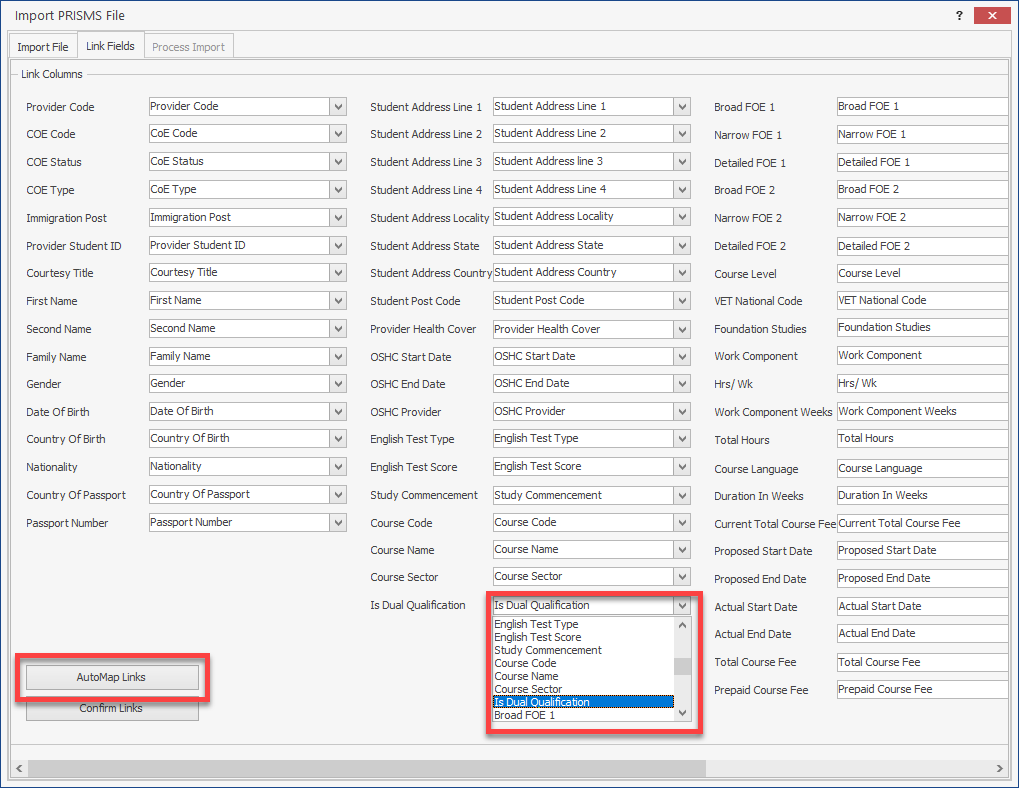Select Broad FOE 1 from dropdown list
Viewport: 1019px width, 788px height.
(524, 715)
